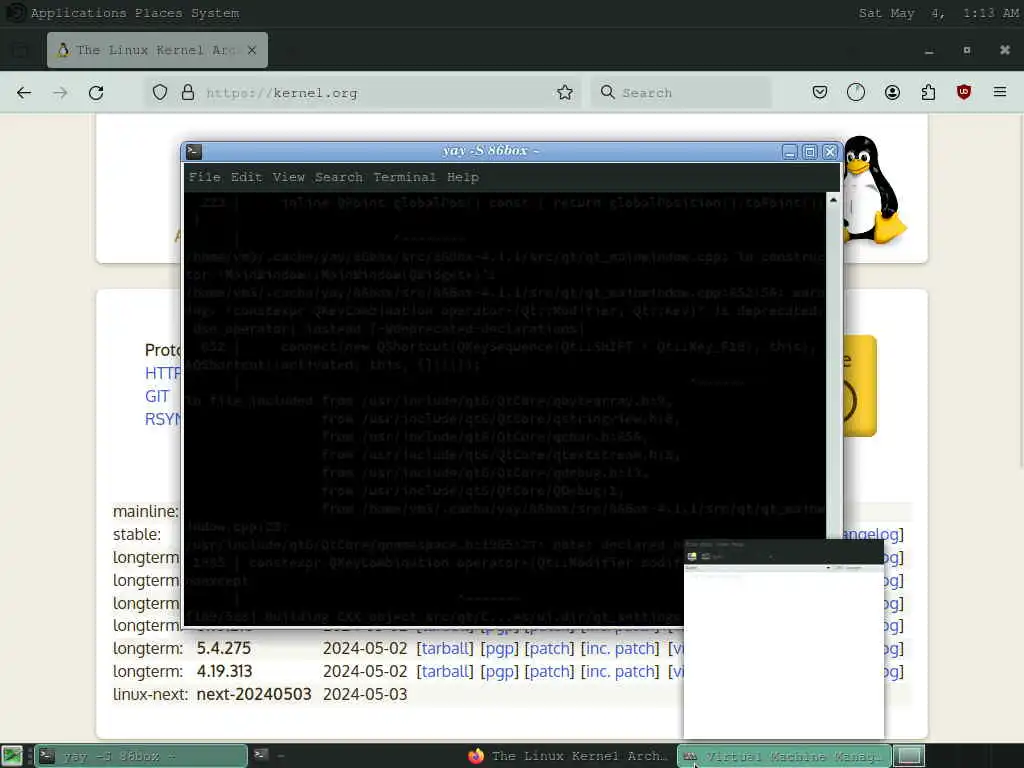Reload the kernel.org page
Image resolution: width=1024 pixels, height=768 pixels.
point(96,93)
